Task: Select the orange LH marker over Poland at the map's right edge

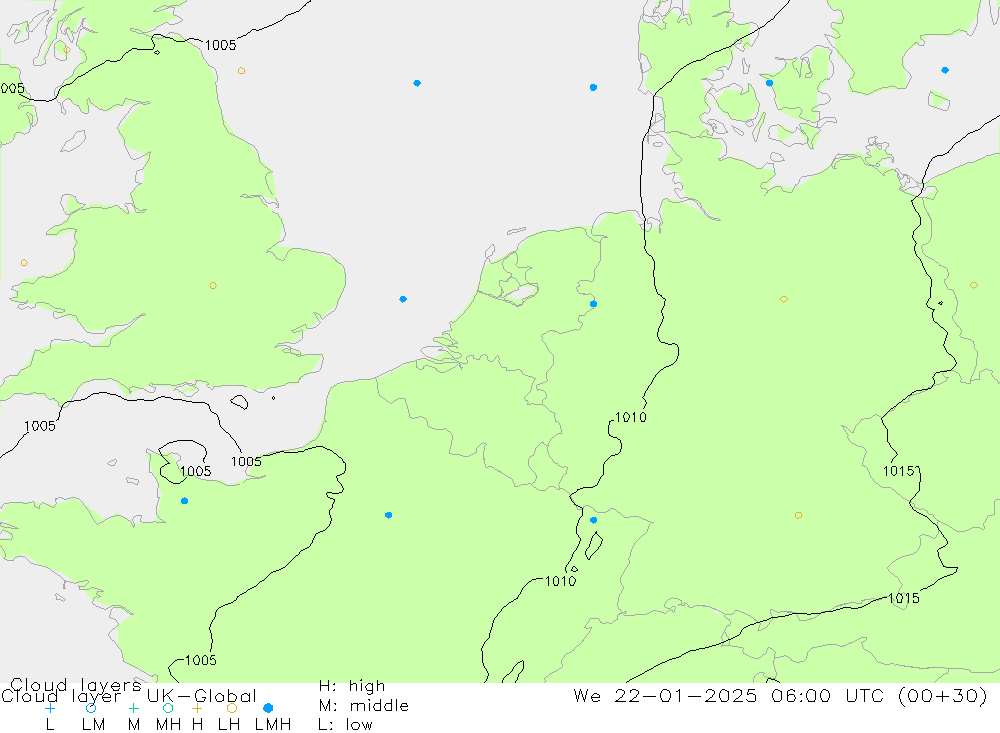Action: coord(974,285)
